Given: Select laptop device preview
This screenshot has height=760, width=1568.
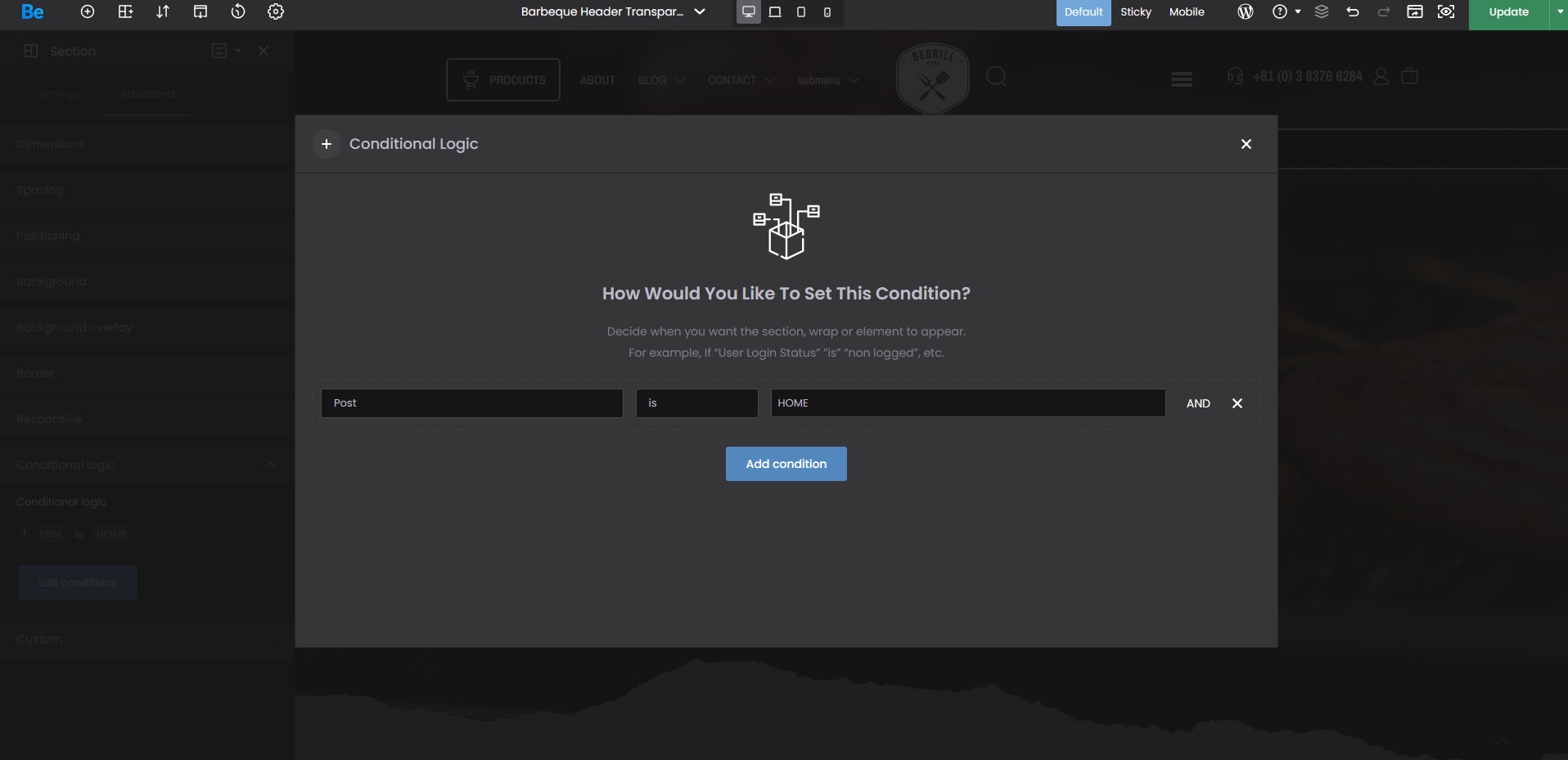Looking at the screenshot, I should click(775, 11).
